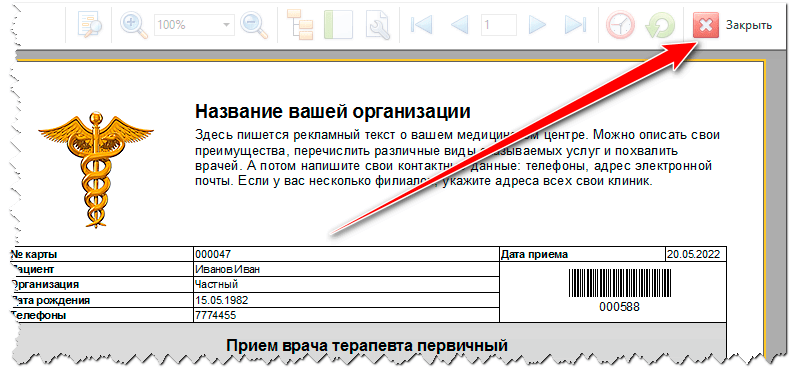This screenshot has height=374, width=790.
Task: Click the advertising paragraph starting Здесь пишется
Action: point(458,158)
